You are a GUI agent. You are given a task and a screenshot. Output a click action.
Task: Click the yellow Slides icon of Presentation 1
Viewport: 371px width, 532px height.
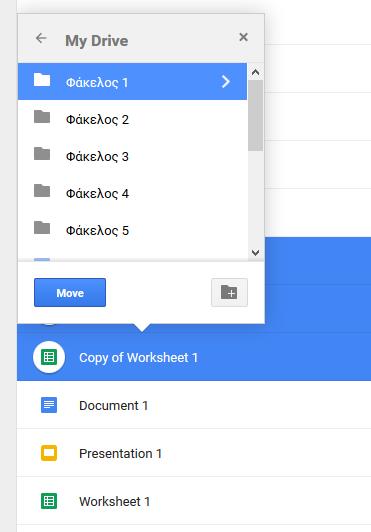click(x=49, y=453)
